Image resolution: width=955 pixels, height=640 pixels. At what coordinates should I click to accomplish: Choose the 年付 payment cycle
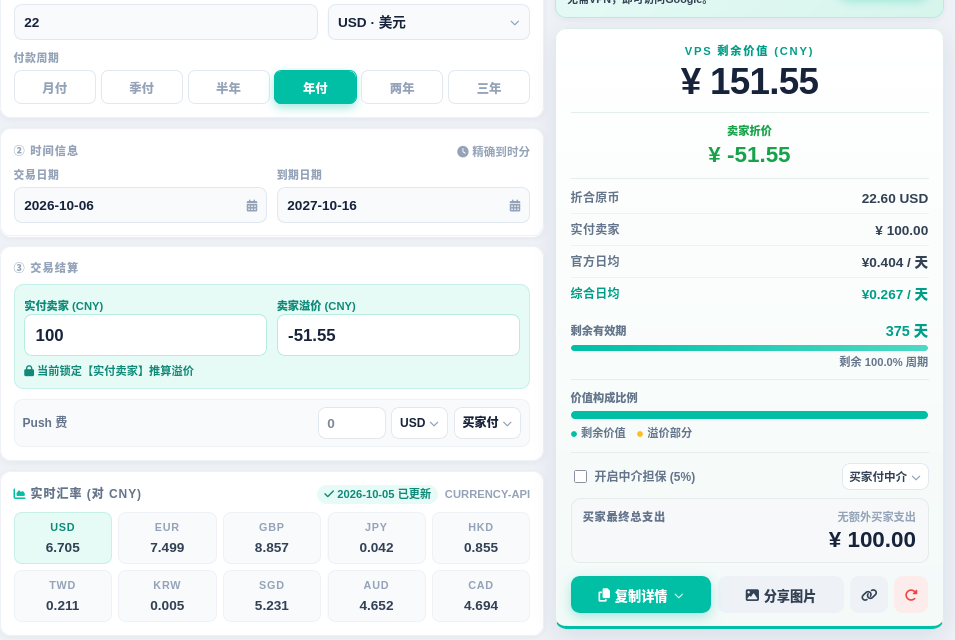tap(315, 87)
